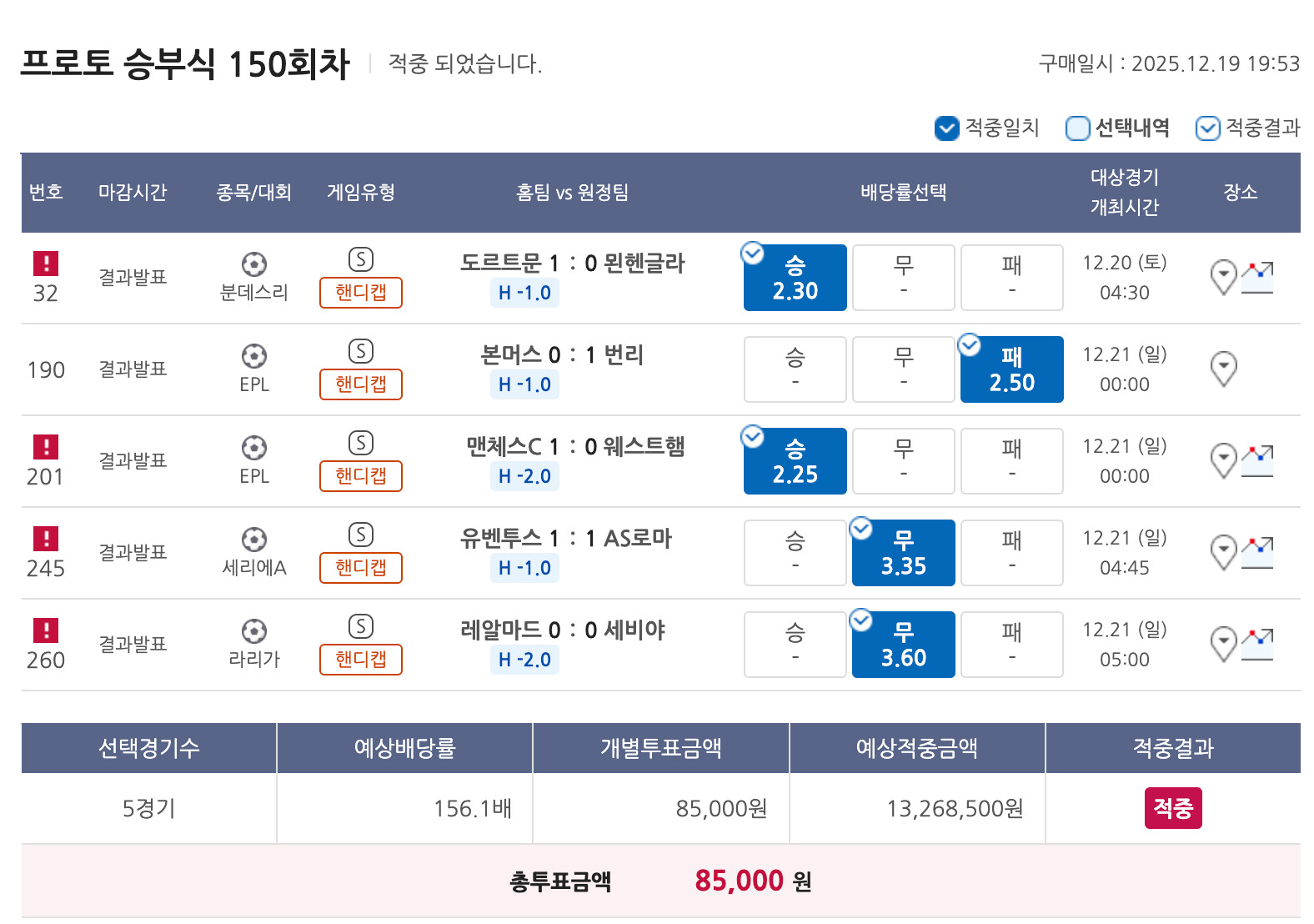Select 패 2.50 odds for 본머스 match

[x=1011, y=369]
